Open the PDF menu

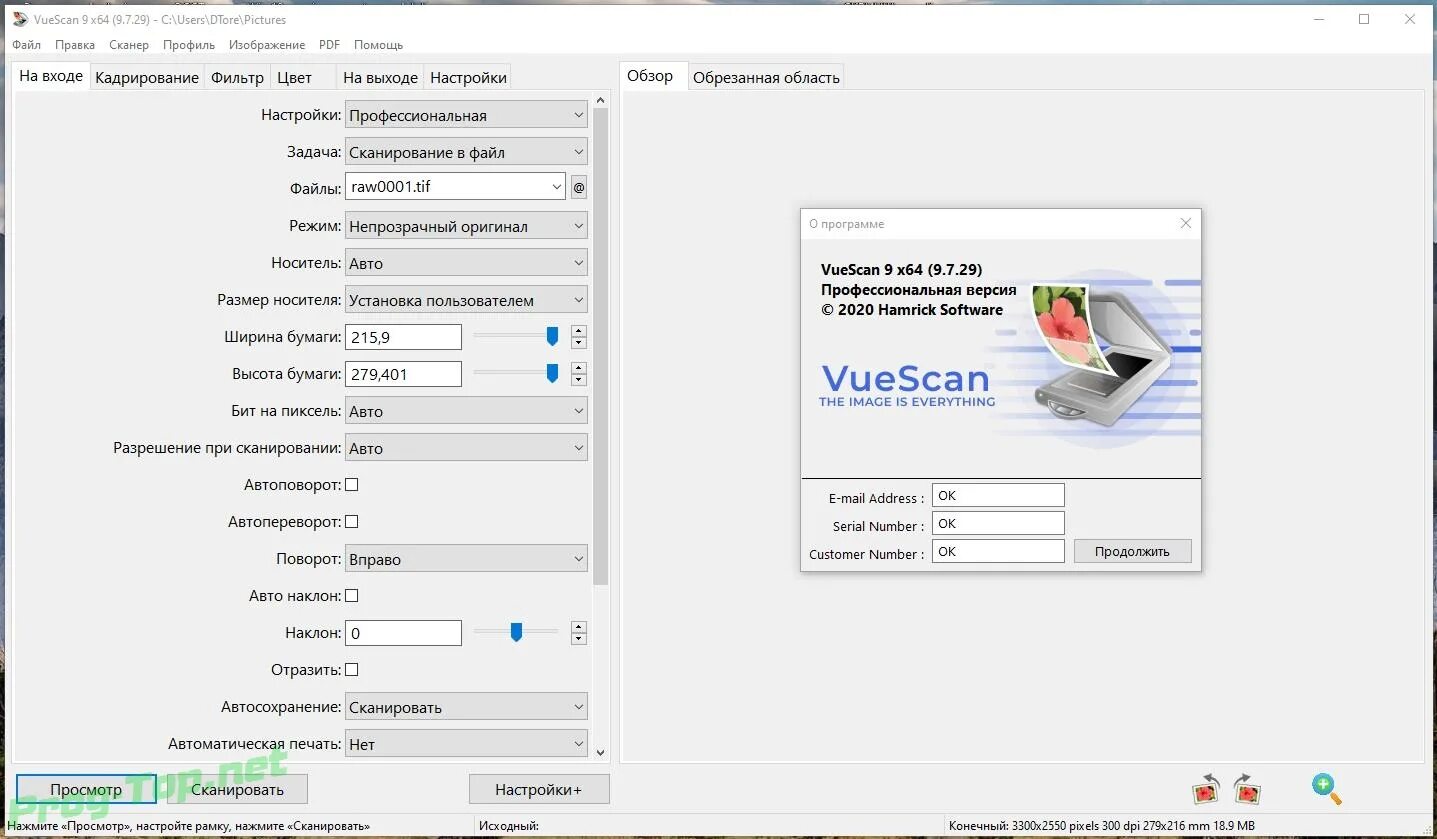pos(329,45)
